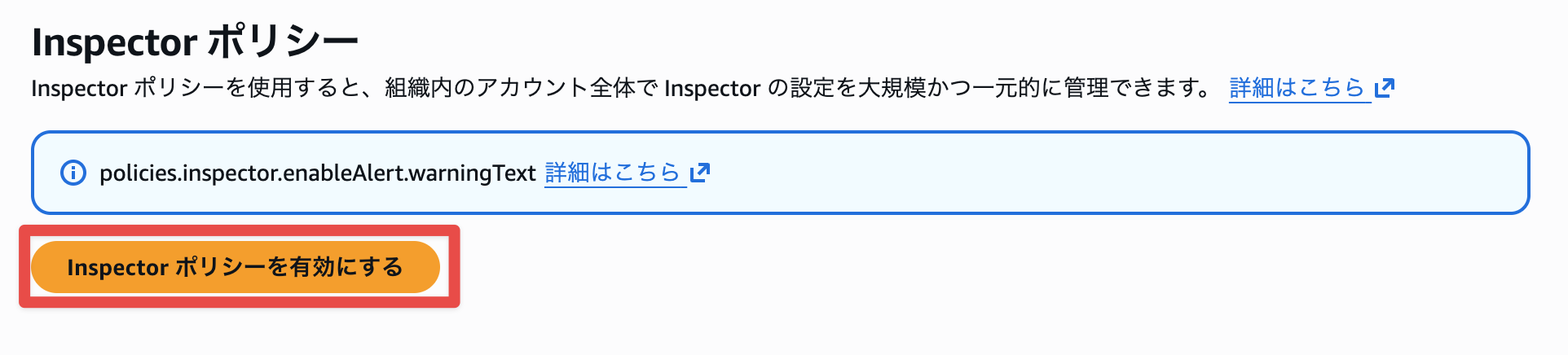
Task: Click the word Inspector in the page heading
Action: [114, 42]
